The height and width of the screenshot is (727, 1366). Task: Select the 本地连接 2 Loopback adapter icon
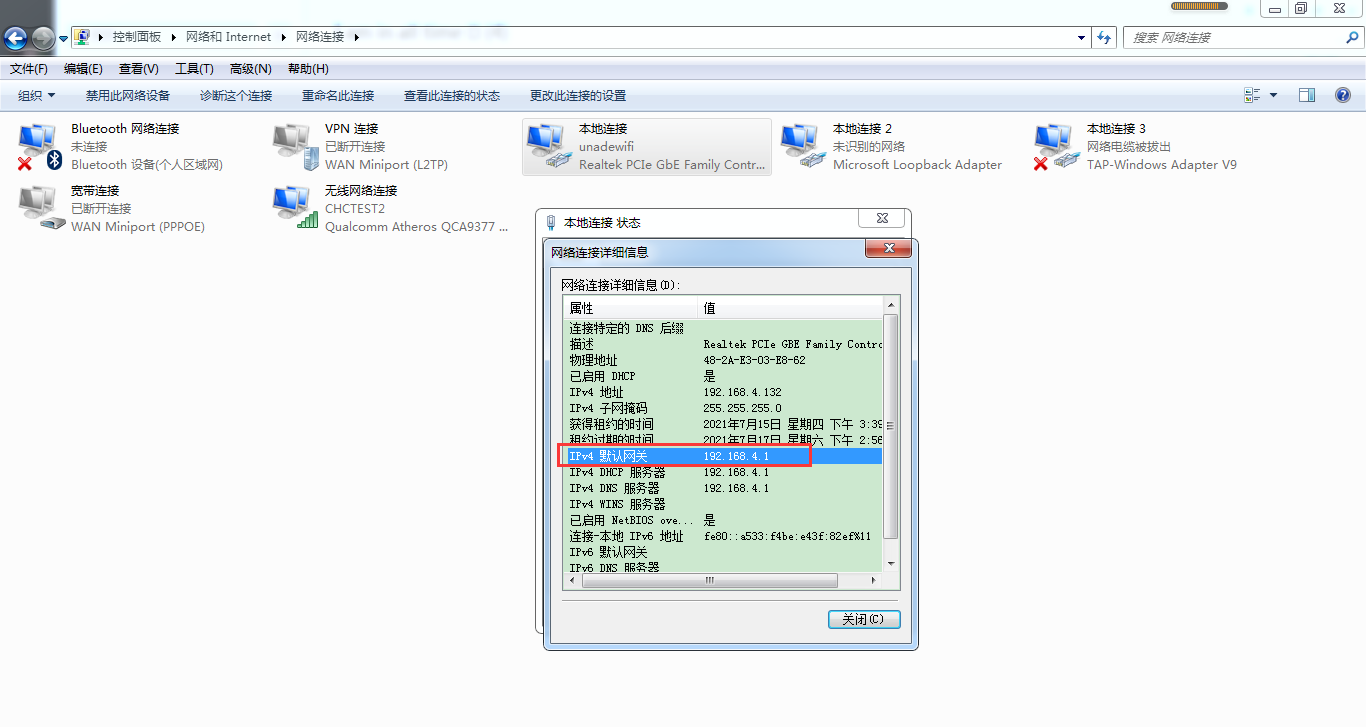(802, 146)
